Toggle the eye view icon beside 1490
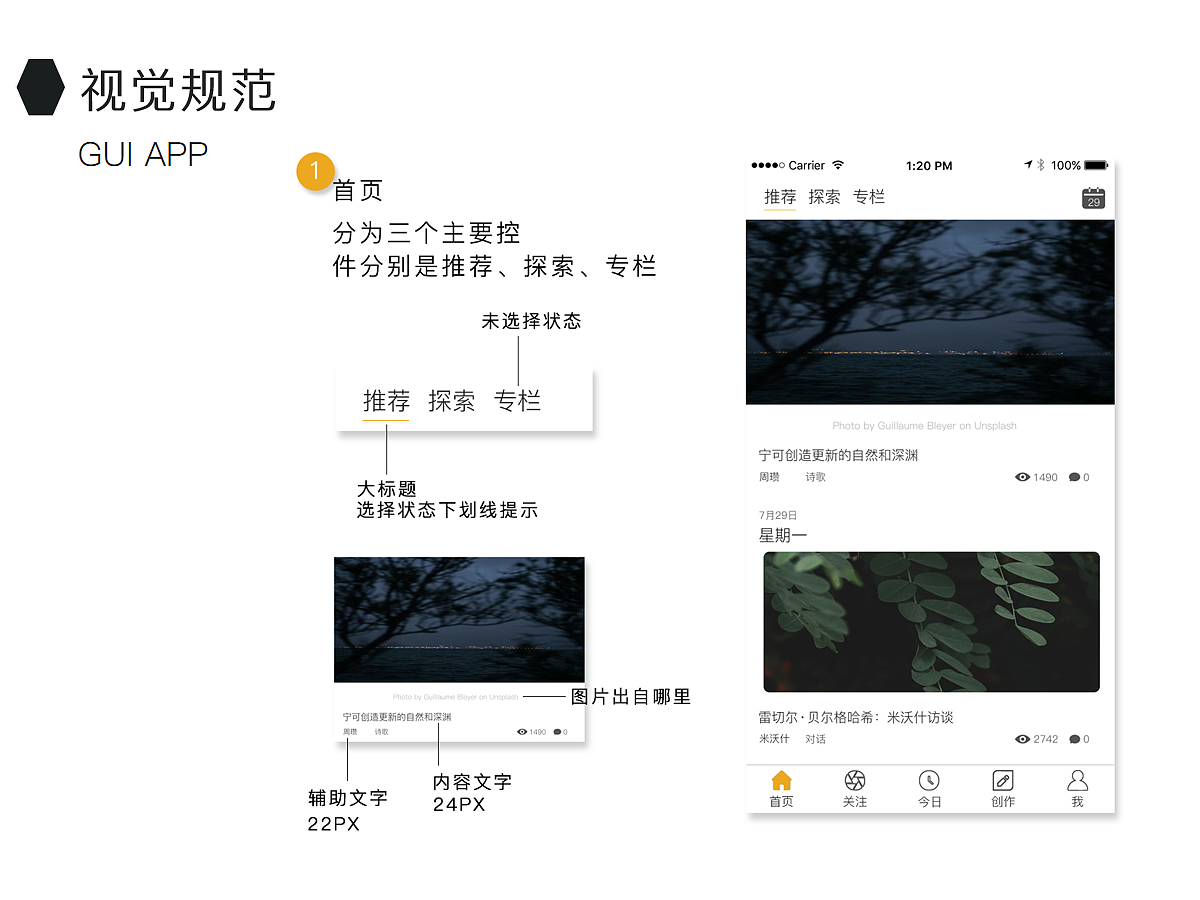This screenshot has width=1200, height=900. tap(1022, 477)
